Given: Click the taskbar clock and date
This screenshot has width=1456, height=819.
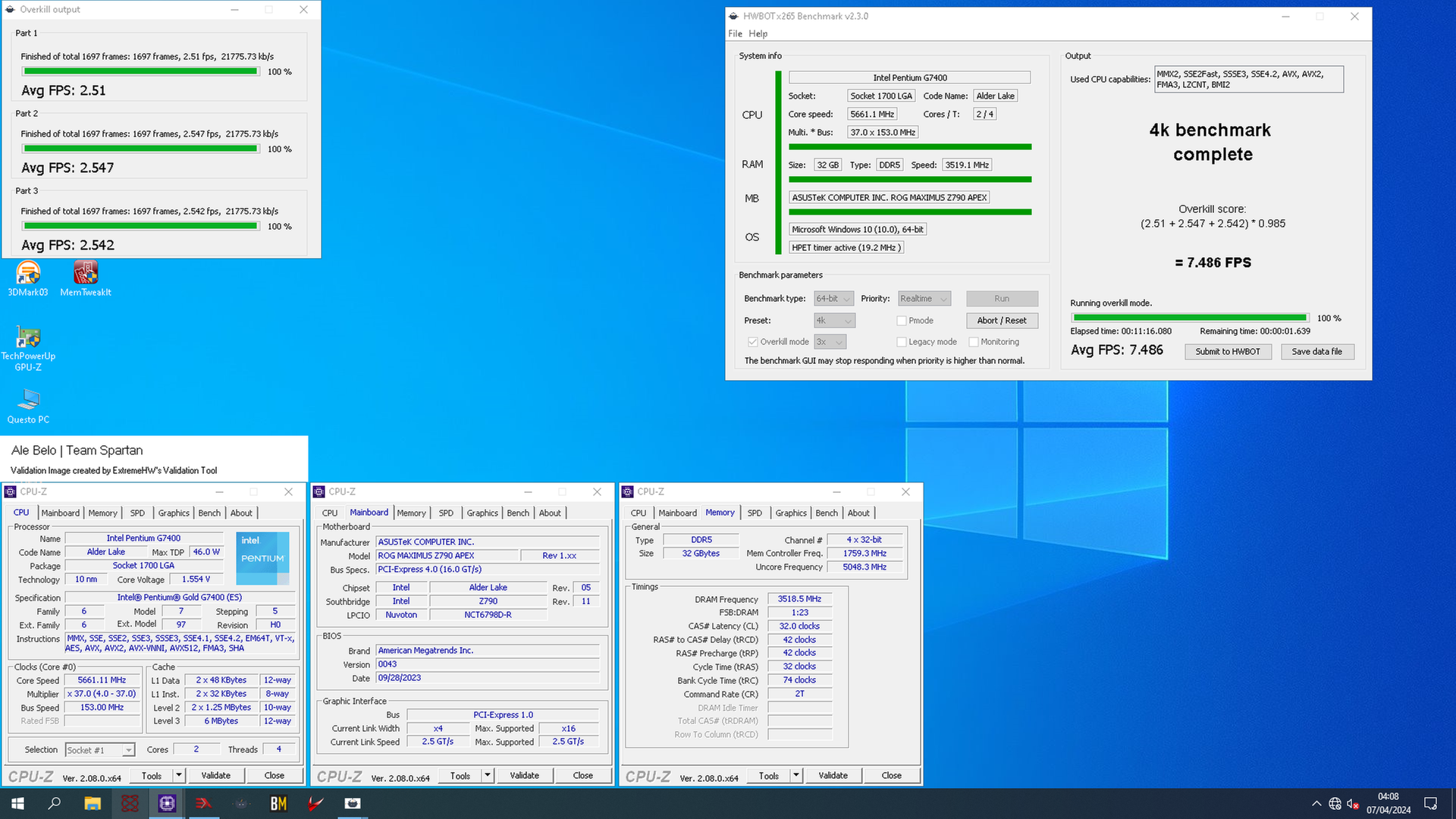Looking at the screenshot, I should (1389, 804).
